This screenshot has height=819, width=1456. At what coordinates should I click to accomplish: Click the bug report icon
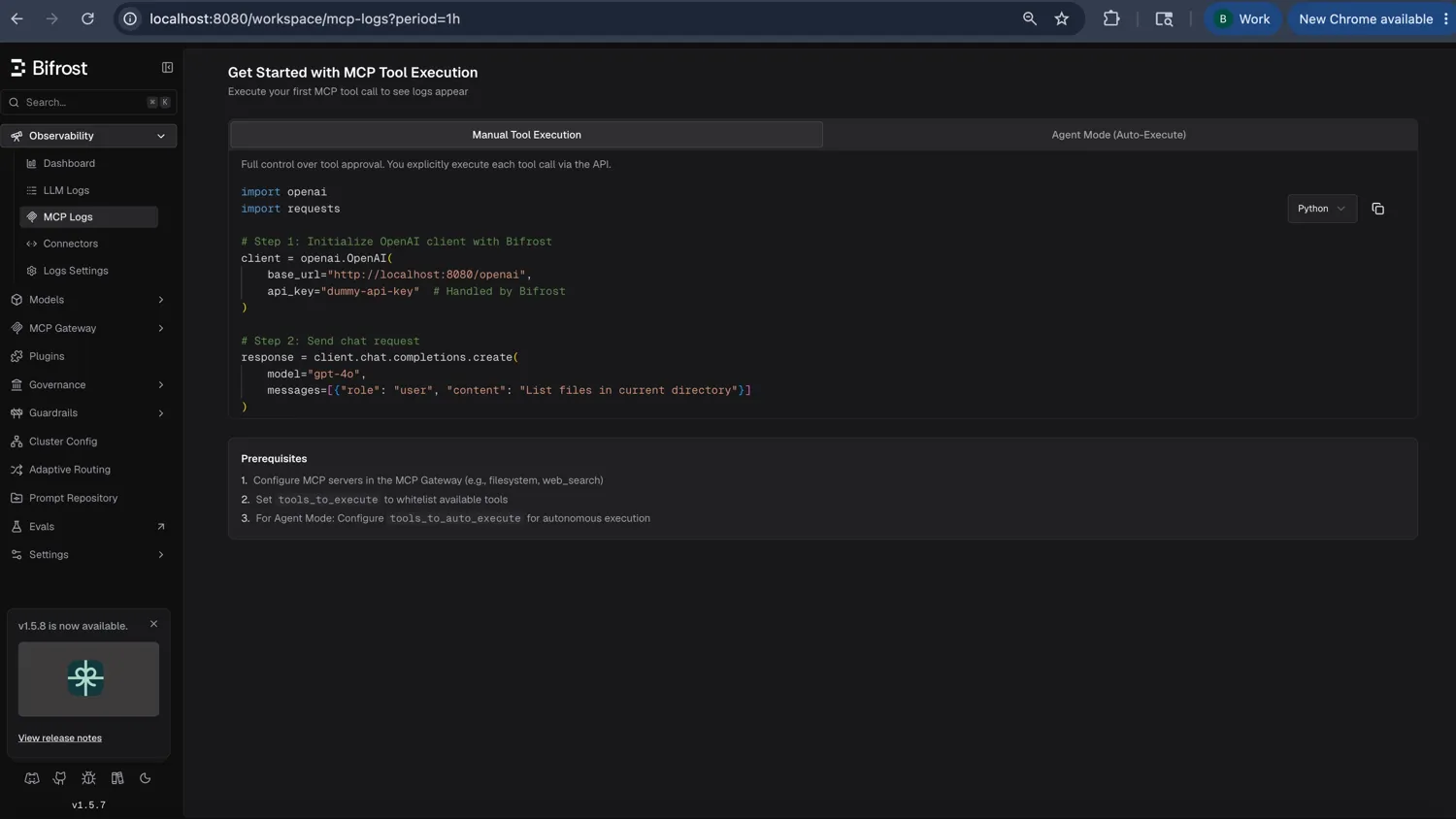[88, 778]
